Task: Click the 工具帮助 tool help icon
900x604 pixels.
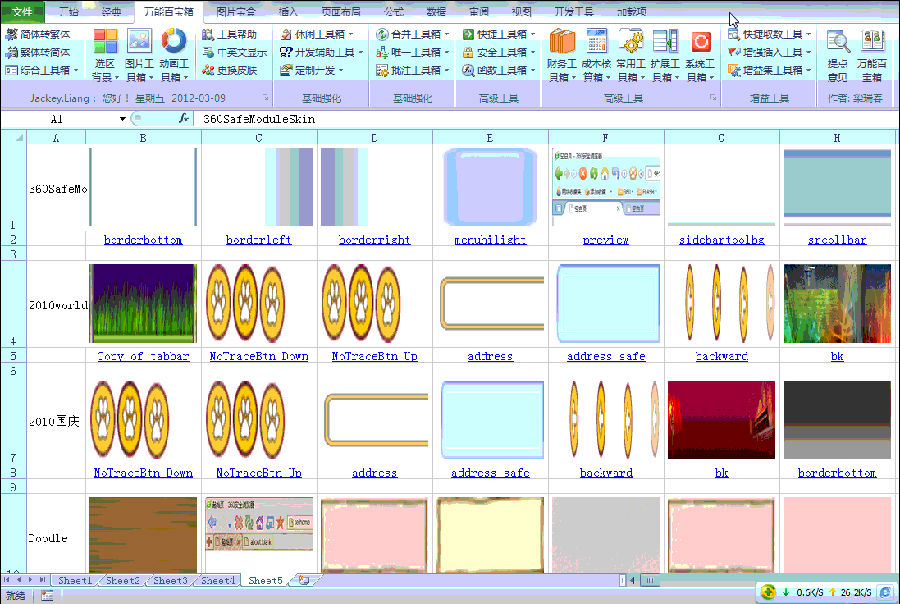Action: tap(235, 35)
